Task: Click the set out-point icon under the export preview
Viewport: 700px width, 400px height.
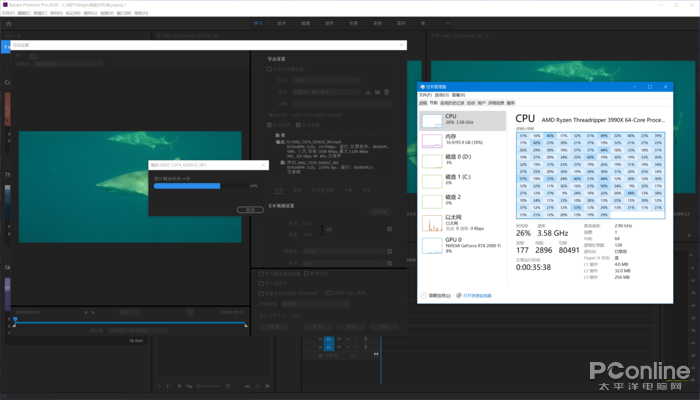Action: (93, 312)
